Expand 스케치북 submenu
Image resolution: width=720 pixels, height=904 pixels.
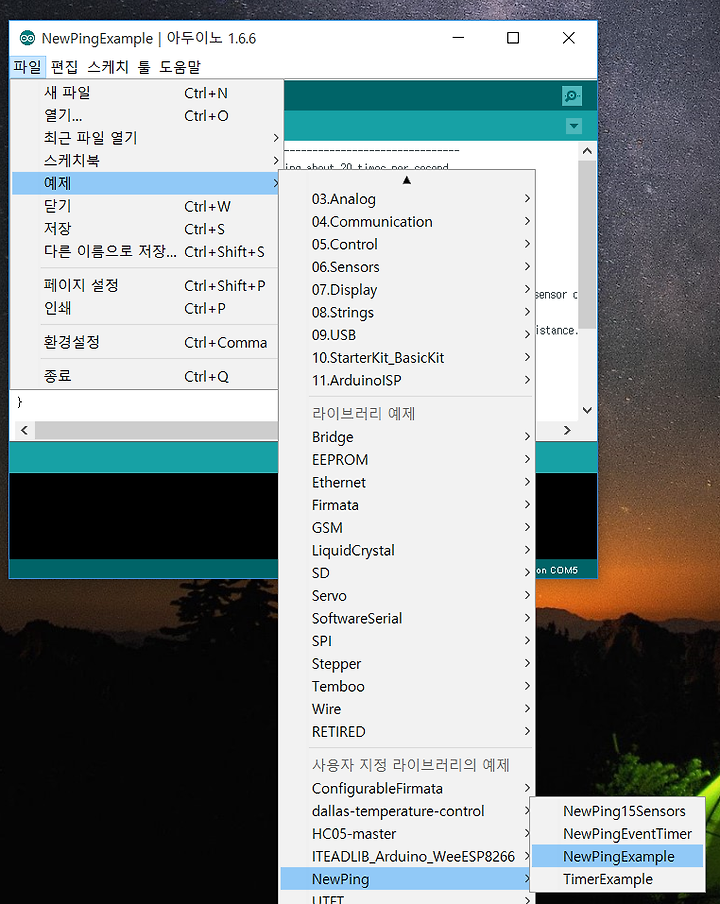[x=146, y=161]
